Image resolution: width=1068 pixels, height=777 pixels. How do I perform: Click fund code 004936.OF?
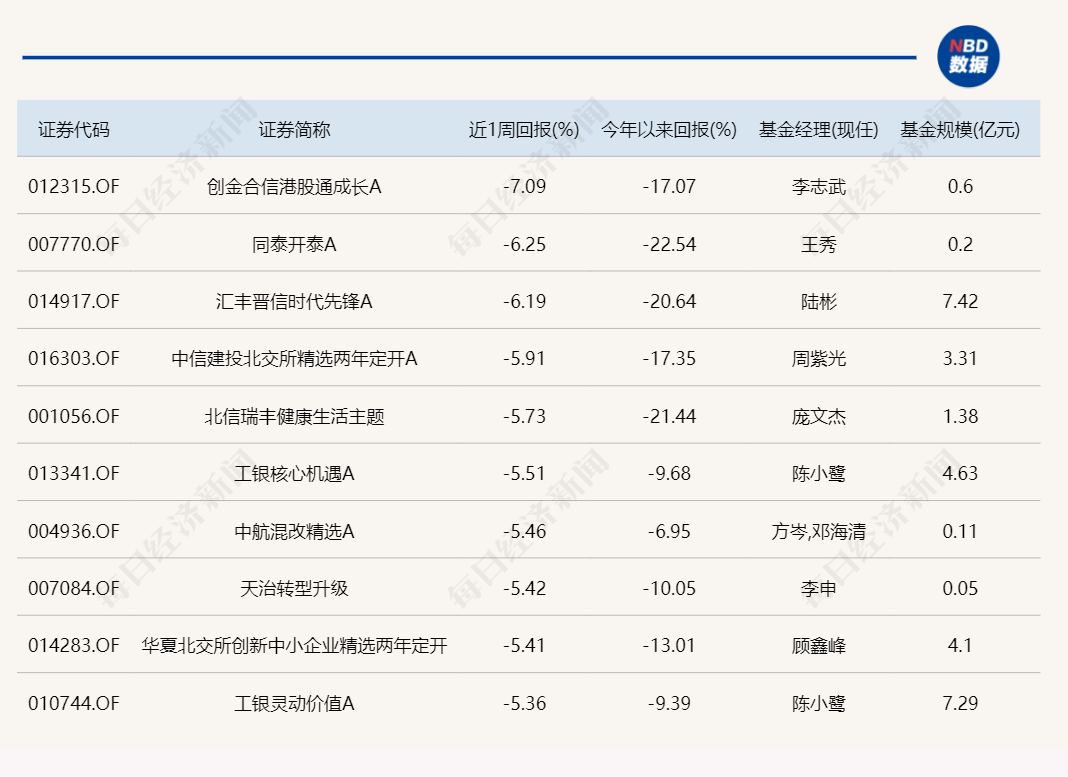tap(74, 532)
